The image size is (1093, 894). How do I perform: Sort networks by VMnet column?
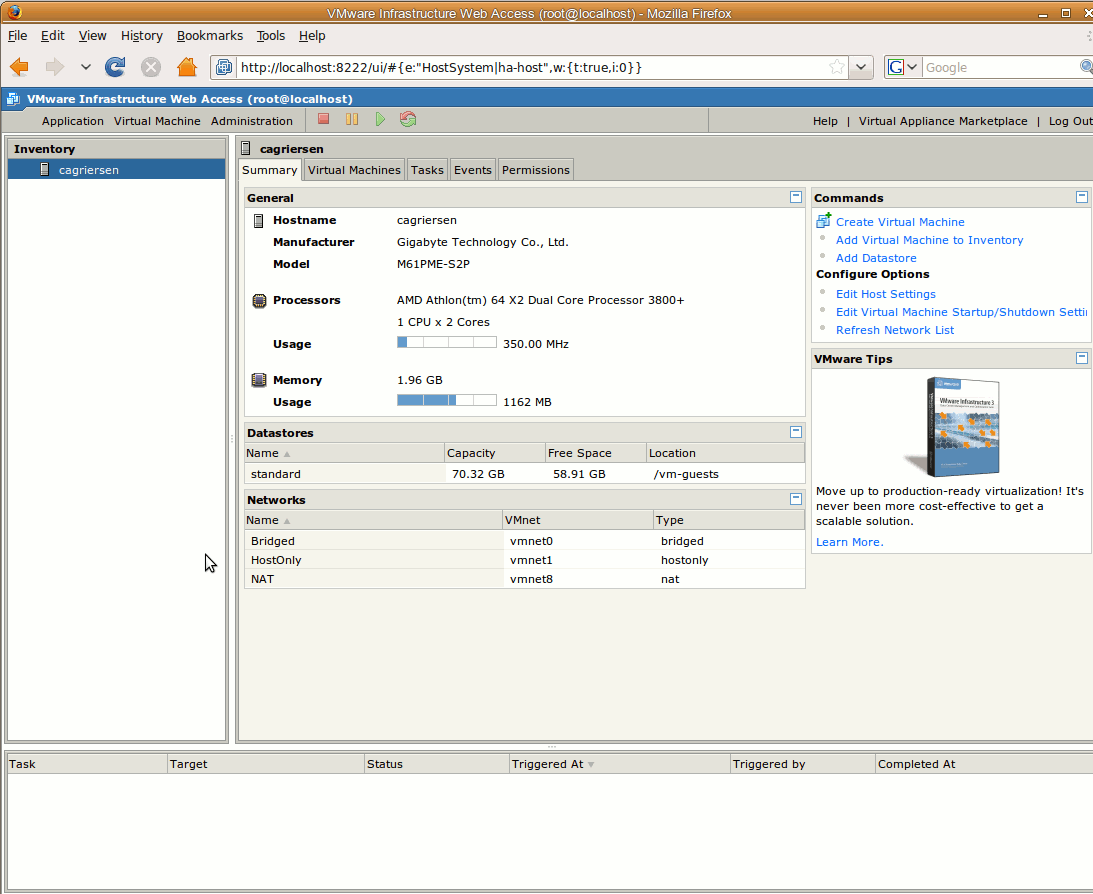coord(577,520)
